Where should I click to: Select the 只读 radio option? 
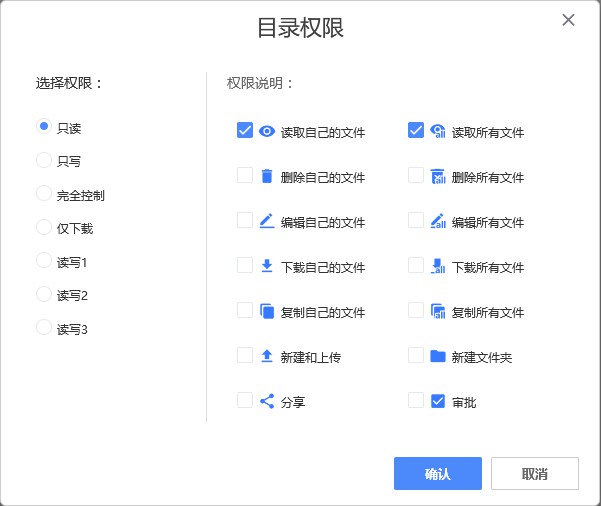click(44, 126)
